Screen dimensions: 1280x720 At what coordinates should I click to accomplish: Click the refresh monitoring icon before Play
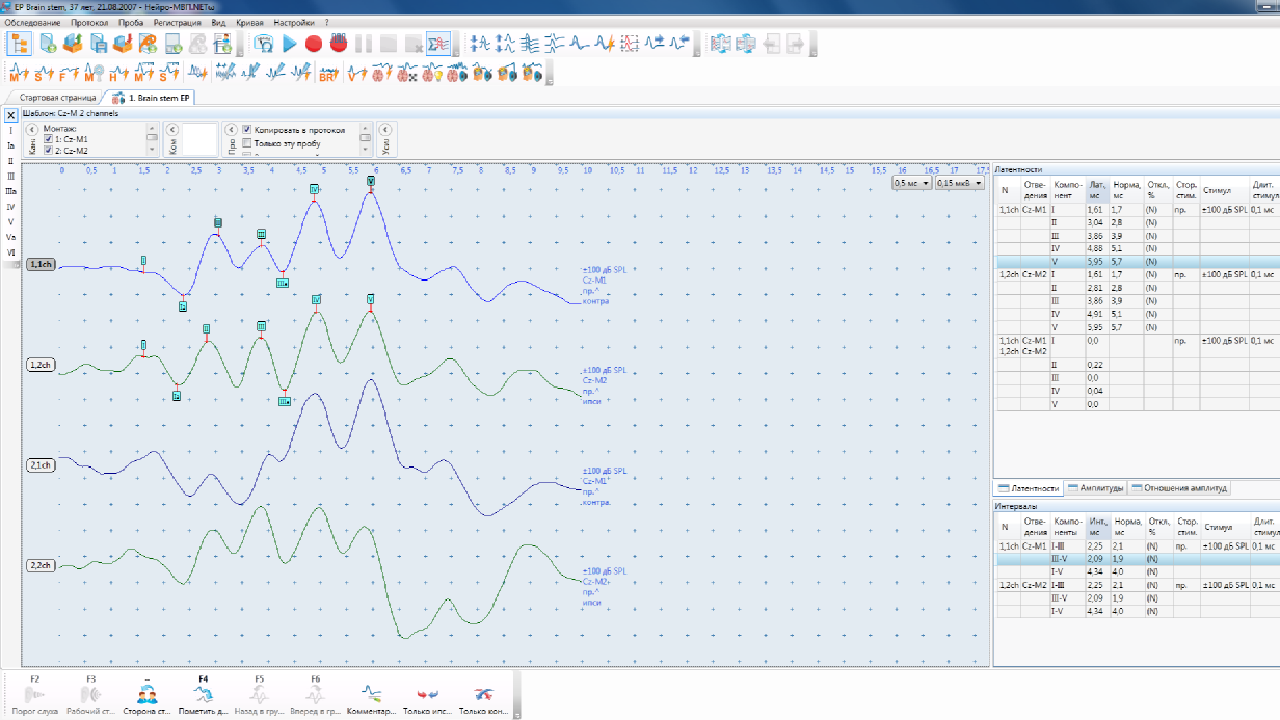tap(264, 43)
